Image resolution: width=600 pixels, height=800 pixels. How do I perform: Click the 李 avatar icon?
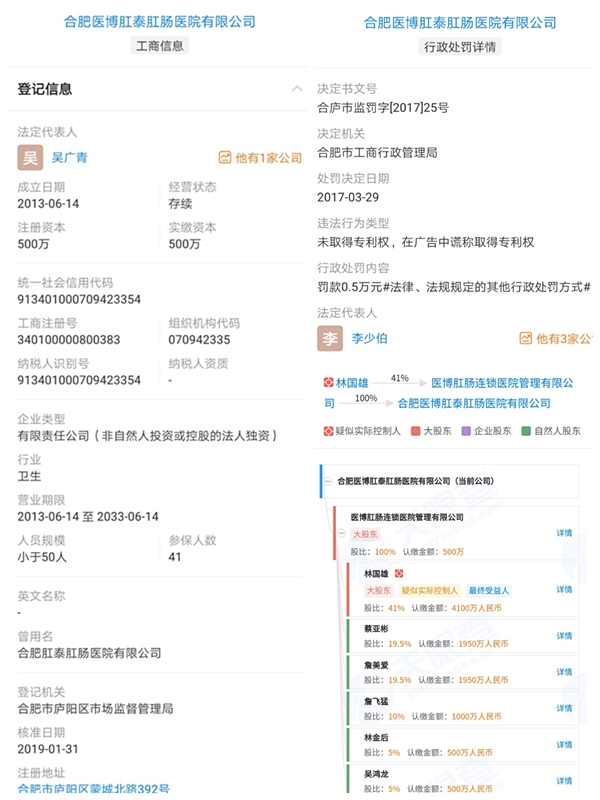coord(330,338)
